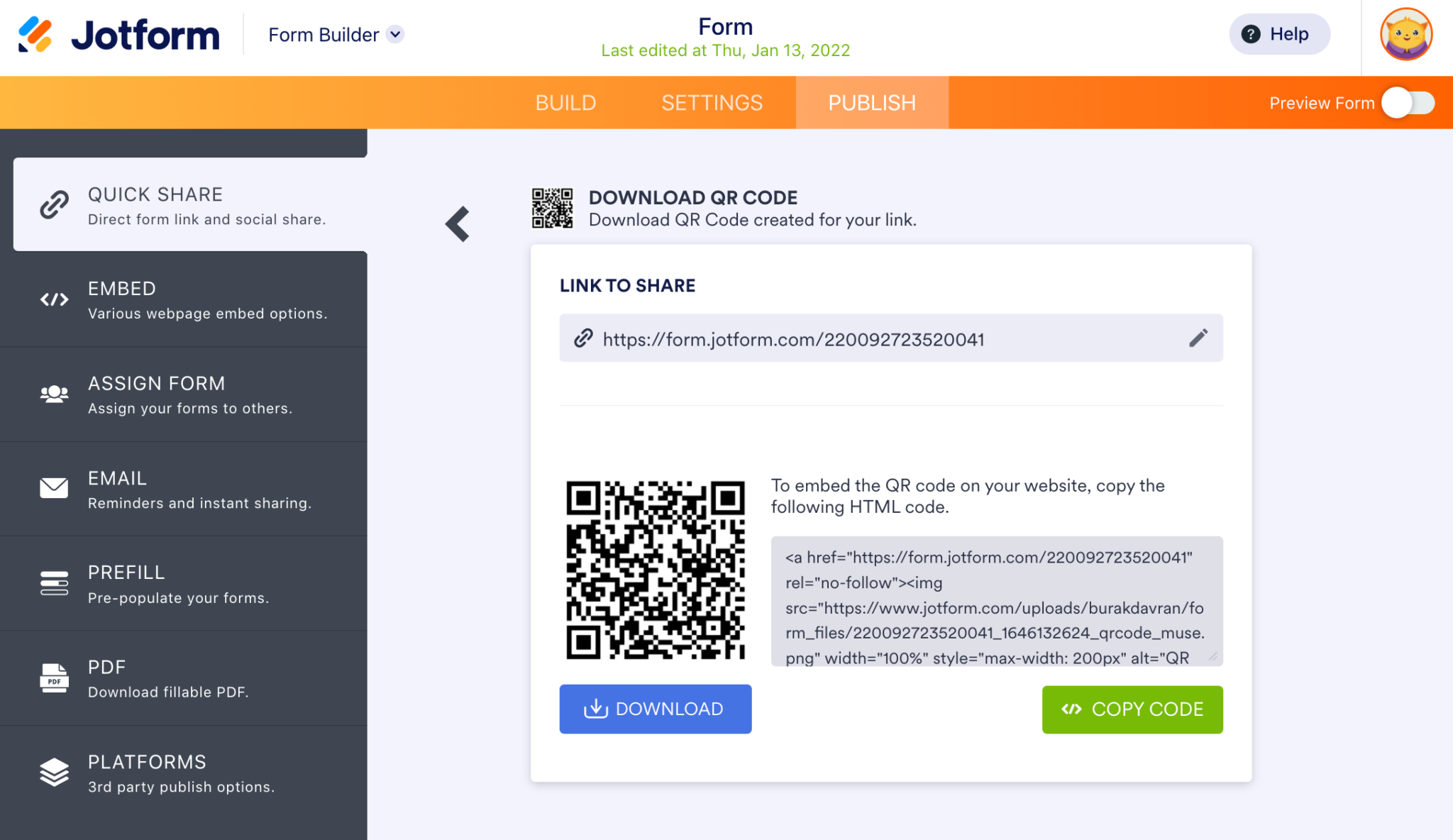The image size is (1453, 840).
Task: Click the Jotform logo icon
Action: coord(35,34)
